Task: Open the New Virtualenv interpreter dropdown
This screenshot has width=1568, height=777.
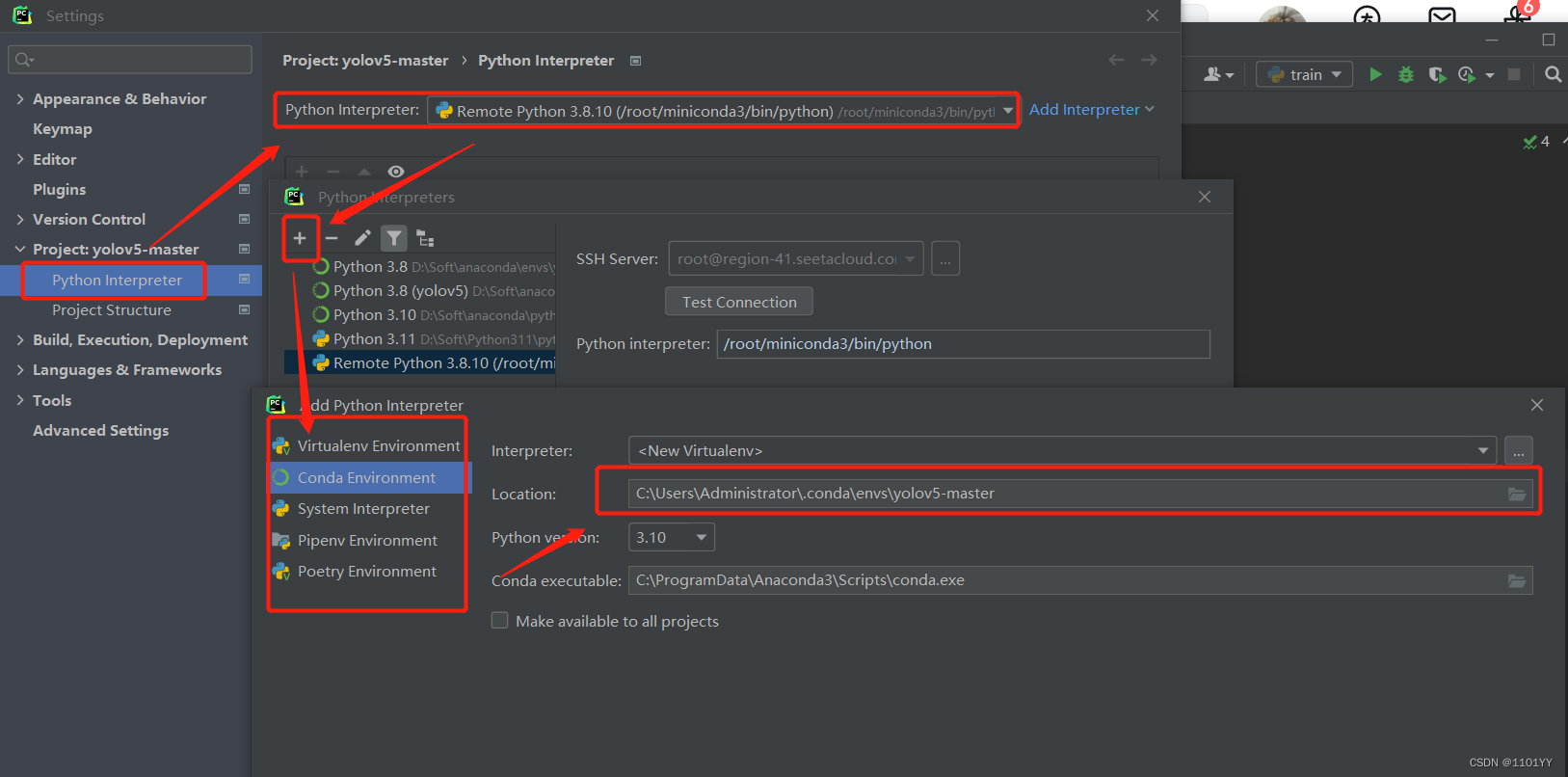Action: (1062, 450)
